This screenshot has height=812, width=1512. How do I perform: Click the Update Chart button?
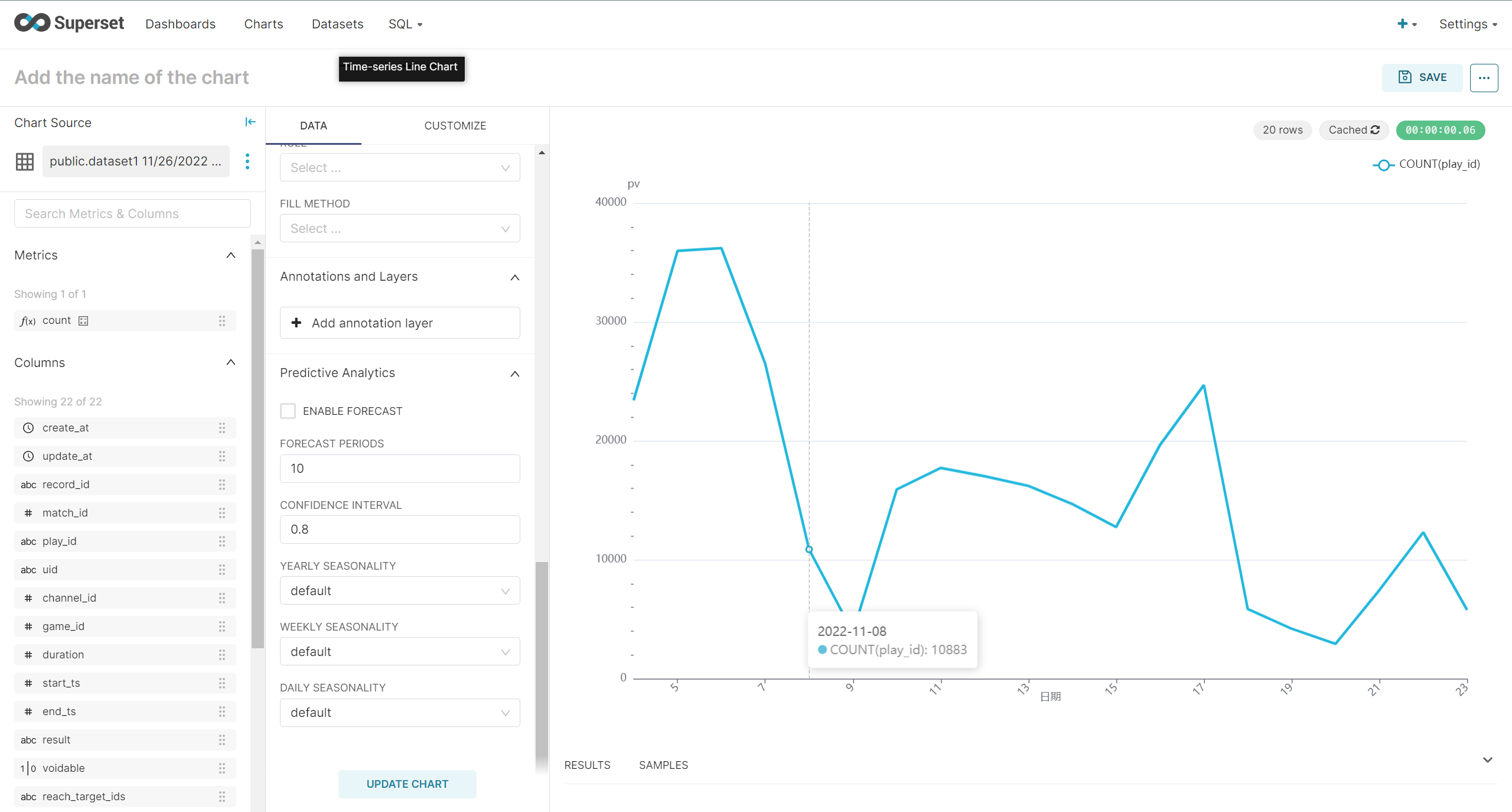pyautogui.click(x=407, y=784)
